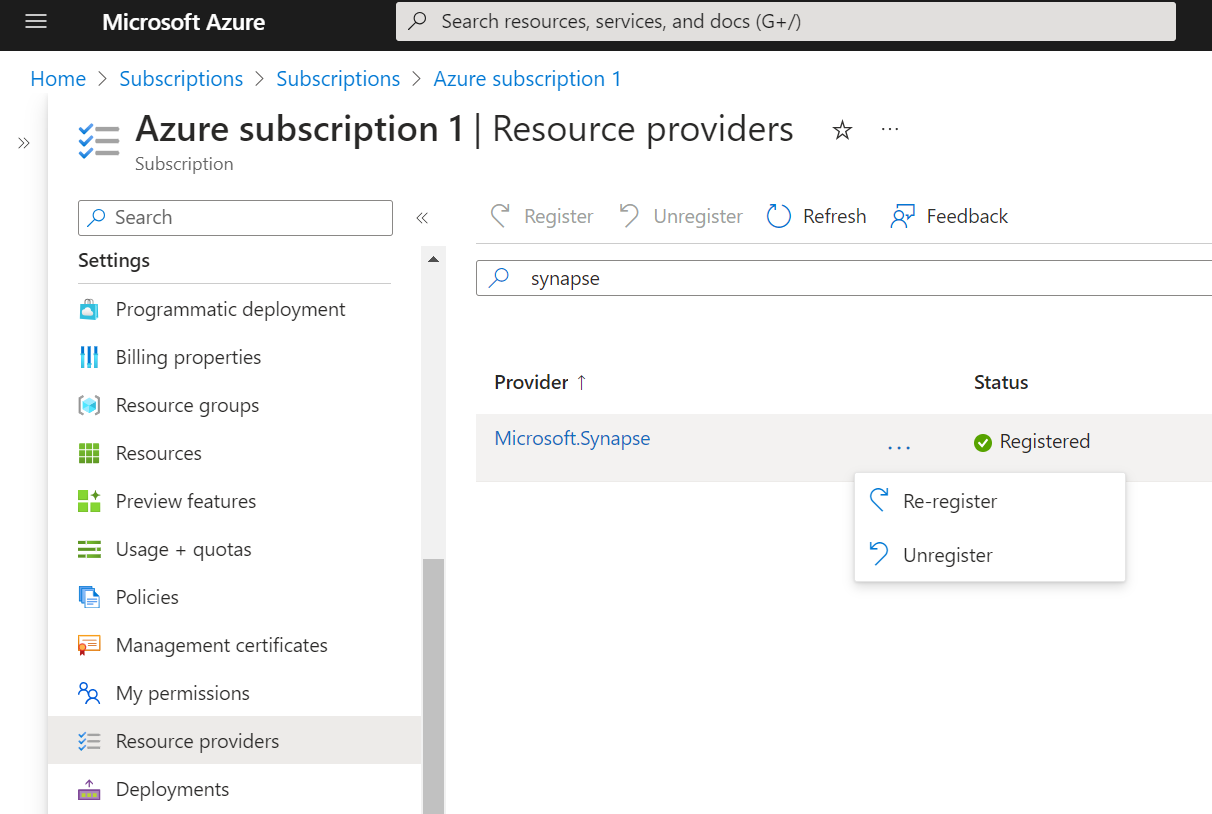Viewport: 1212px width, 814px height.
Task: Open the Microsoft.Synapse provider link
Action: [x=572, y=438]
